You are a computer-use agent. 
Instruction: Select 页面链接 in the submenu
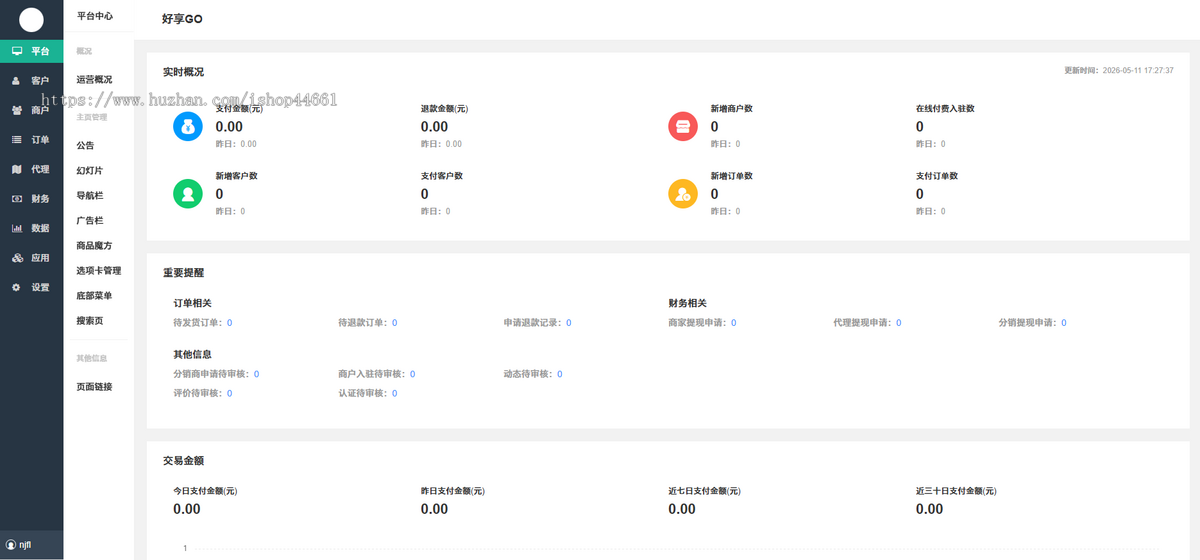coord(95,386)
